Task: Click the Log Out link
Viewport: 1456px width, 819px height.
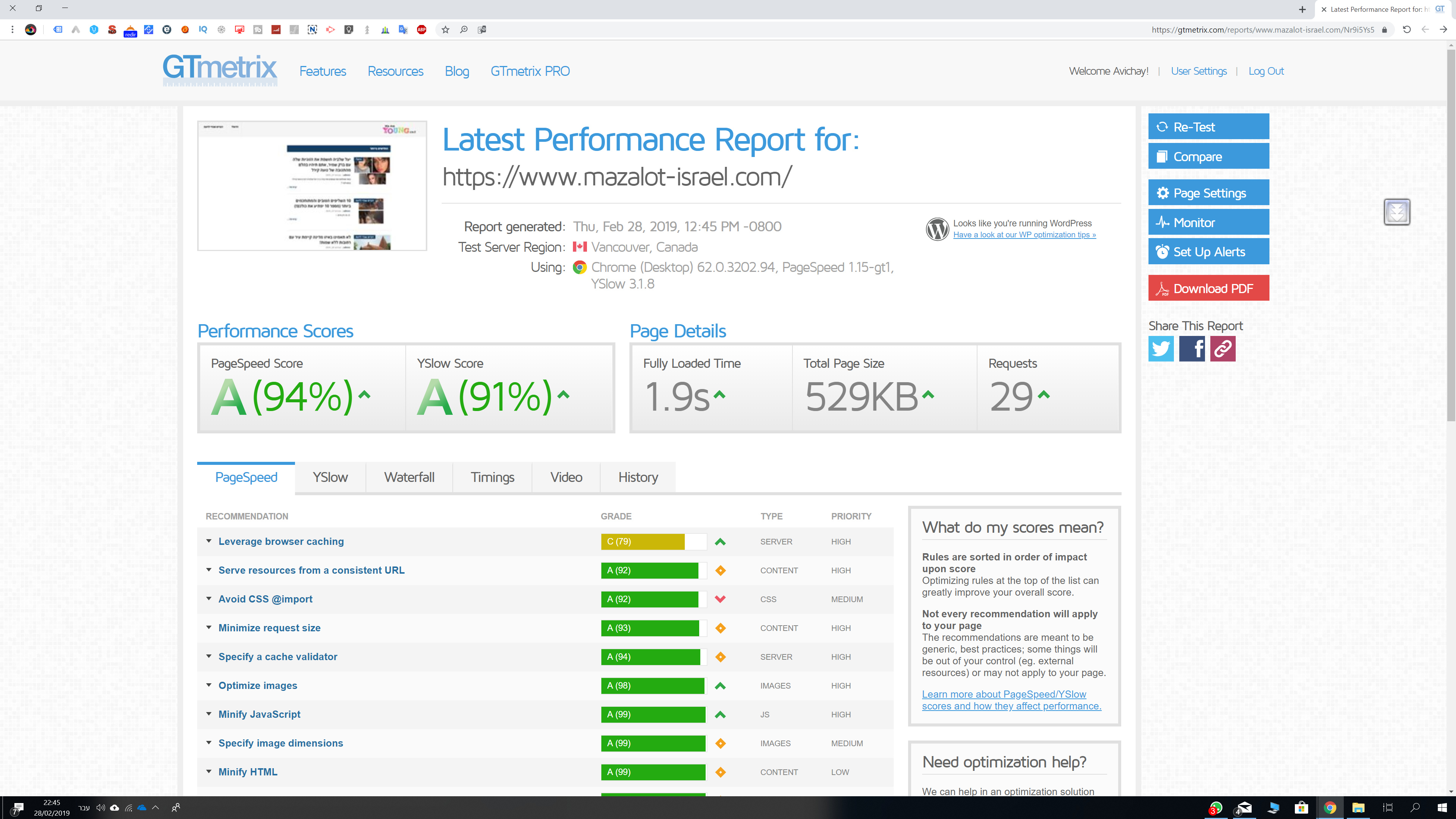Action: coord(1266,71)
